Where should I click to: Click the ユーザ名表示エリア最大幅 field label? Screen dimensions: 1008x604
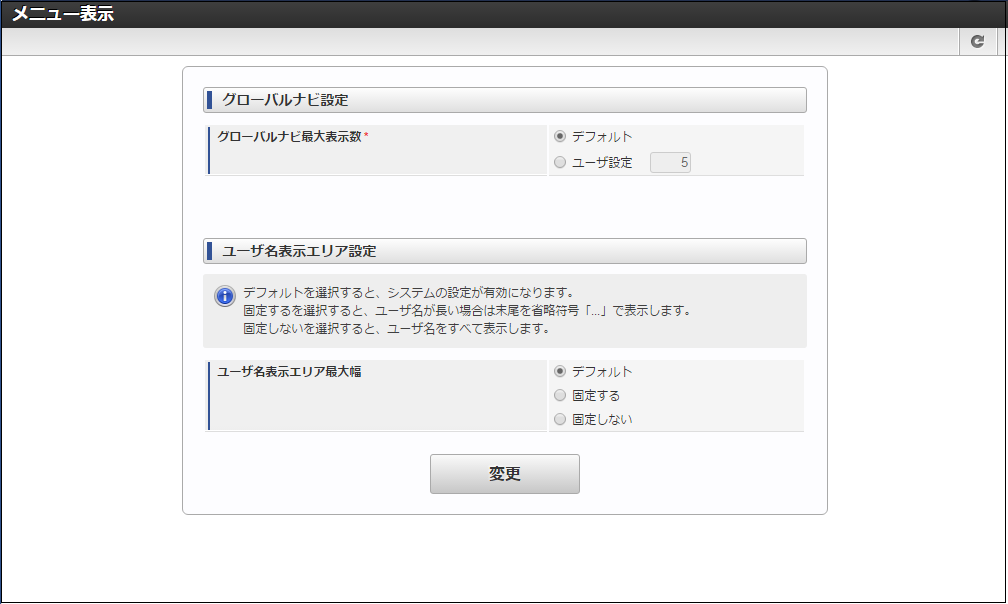289,371
